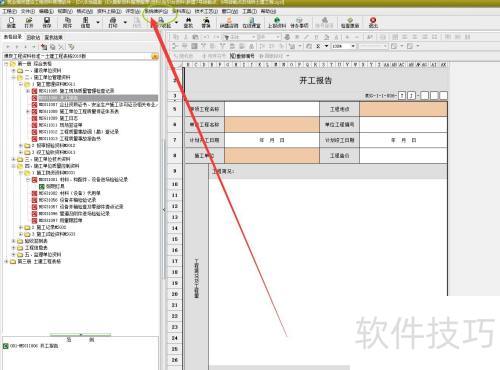Open the 帮助(H) menu

pos(268,11)
